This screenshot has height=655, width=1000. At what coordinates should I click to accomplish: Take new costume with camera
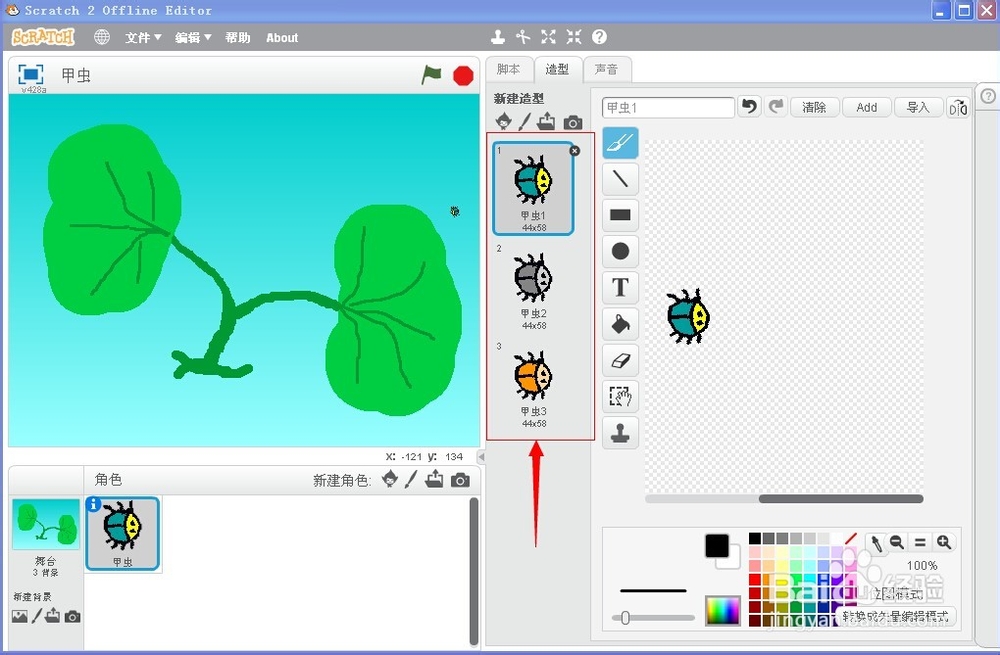(x=573, y=122)
